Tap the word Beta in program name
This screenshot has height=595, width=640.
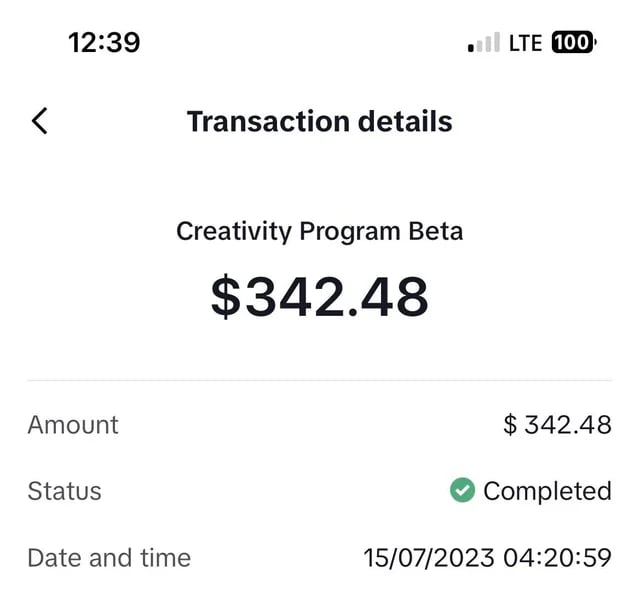tap(436, 231)
